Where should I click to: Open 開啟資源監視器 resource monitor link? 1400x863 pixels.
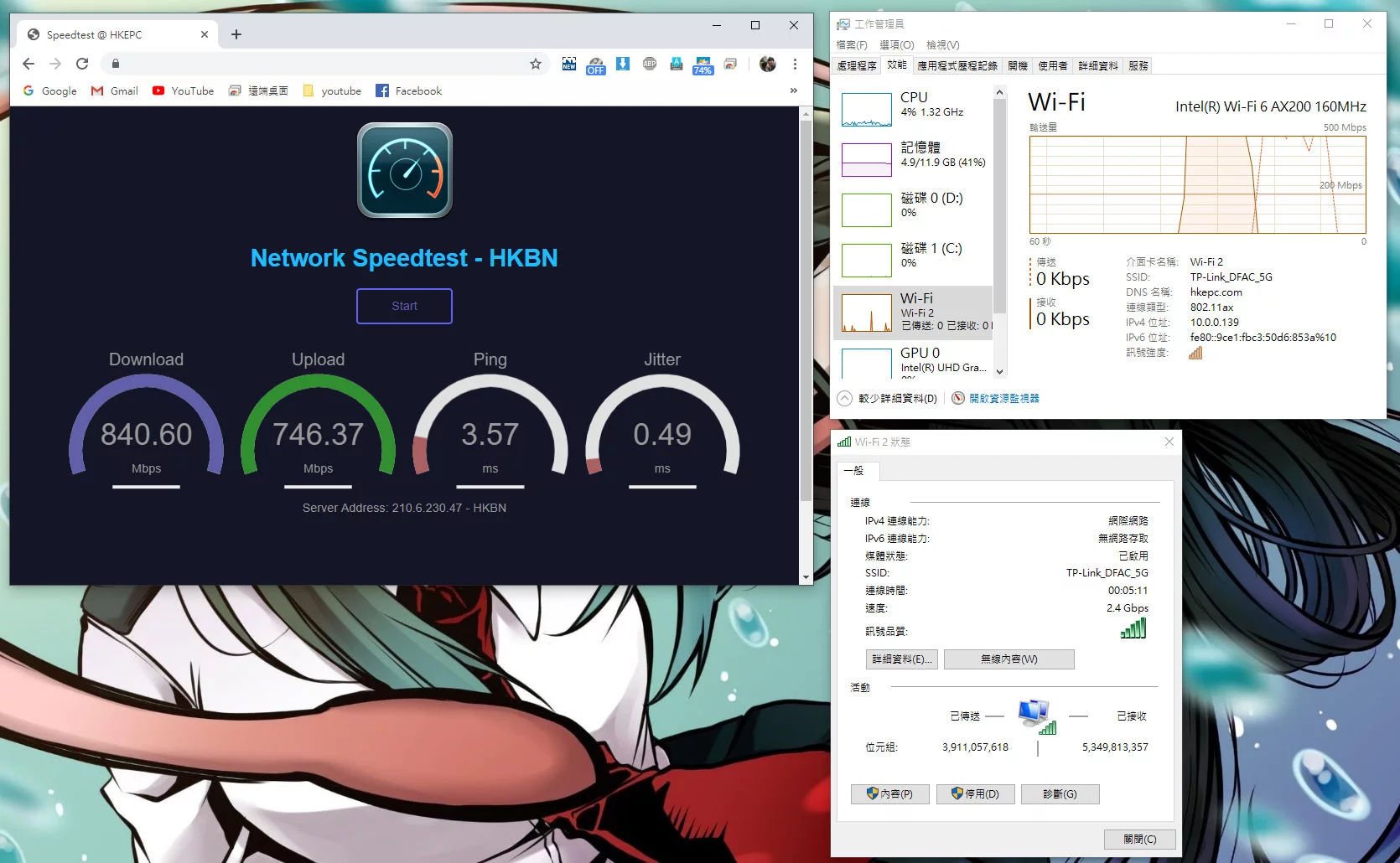point(996,398)
